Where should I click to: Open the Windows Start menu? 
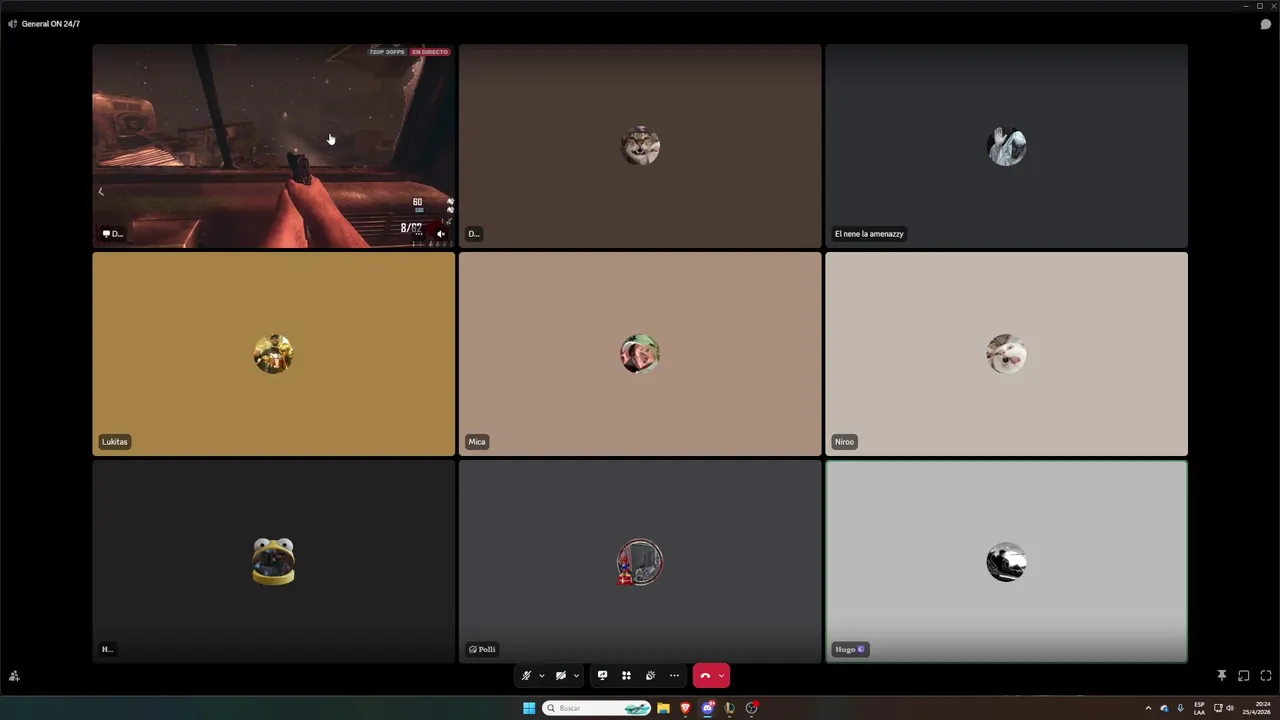[529, 708]
